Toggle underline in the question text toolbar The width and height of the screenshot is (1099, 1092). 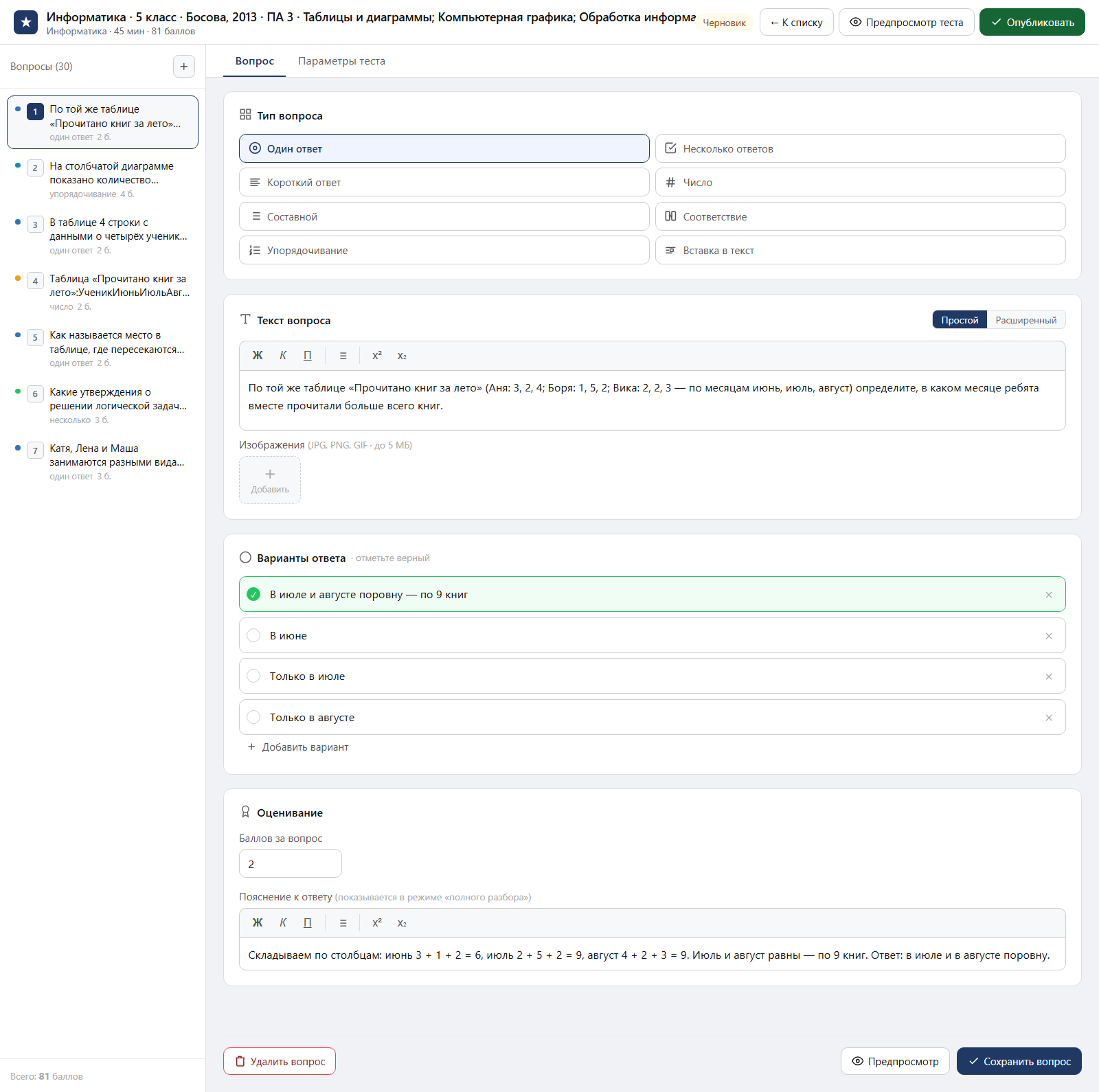point(308,356)
